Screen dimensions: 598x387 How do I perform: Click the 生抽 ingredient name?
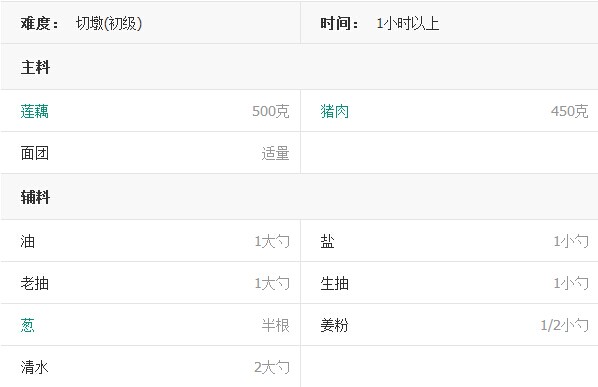coord(334,283)
